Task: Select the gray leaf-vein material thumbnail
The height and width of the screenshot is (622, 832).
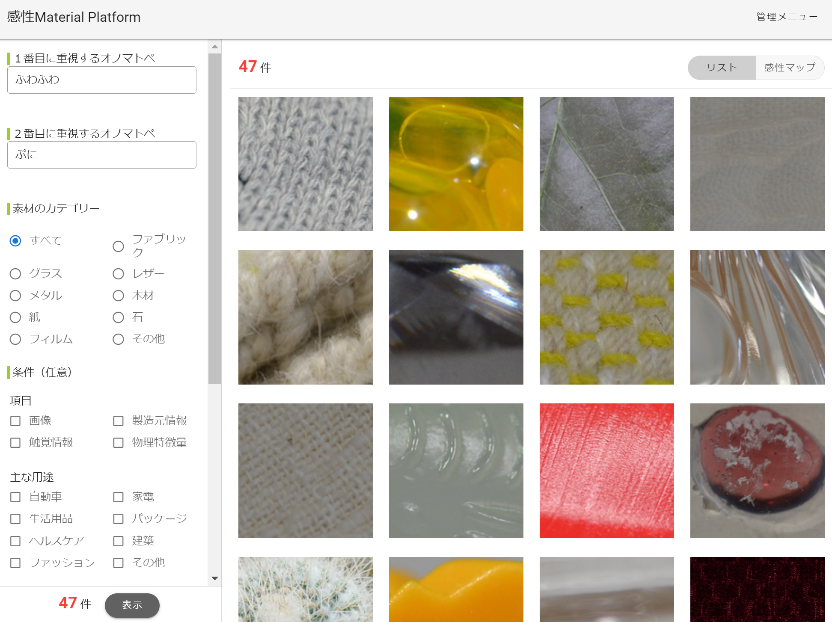Action: coord(607,164)
